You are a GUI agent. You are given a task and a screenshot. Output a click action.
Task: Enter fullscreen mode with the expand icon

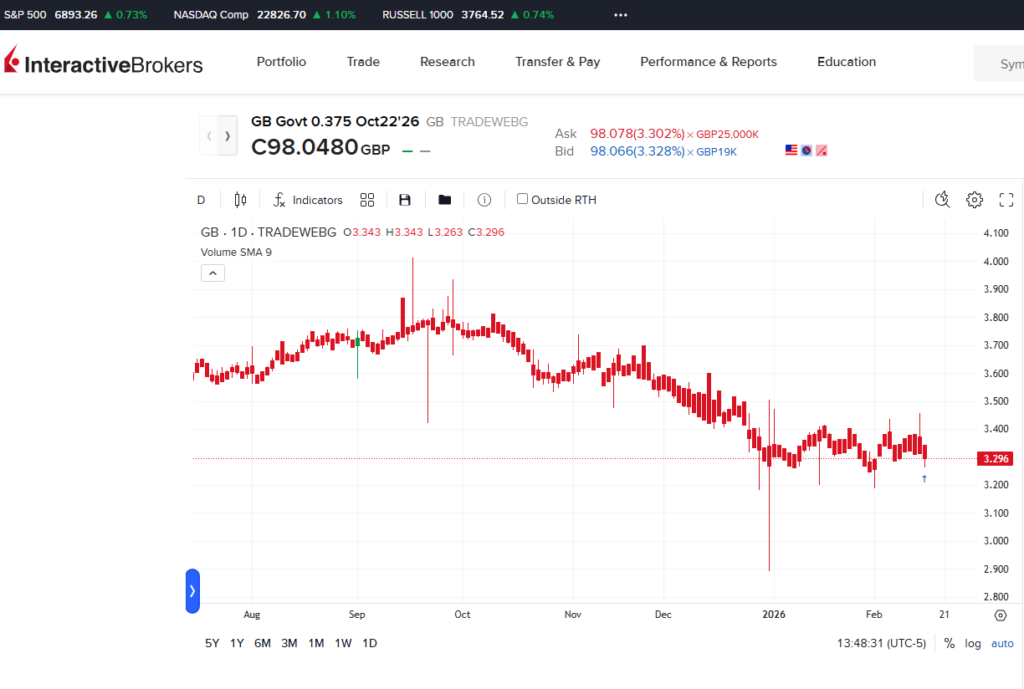point(1006,200)
